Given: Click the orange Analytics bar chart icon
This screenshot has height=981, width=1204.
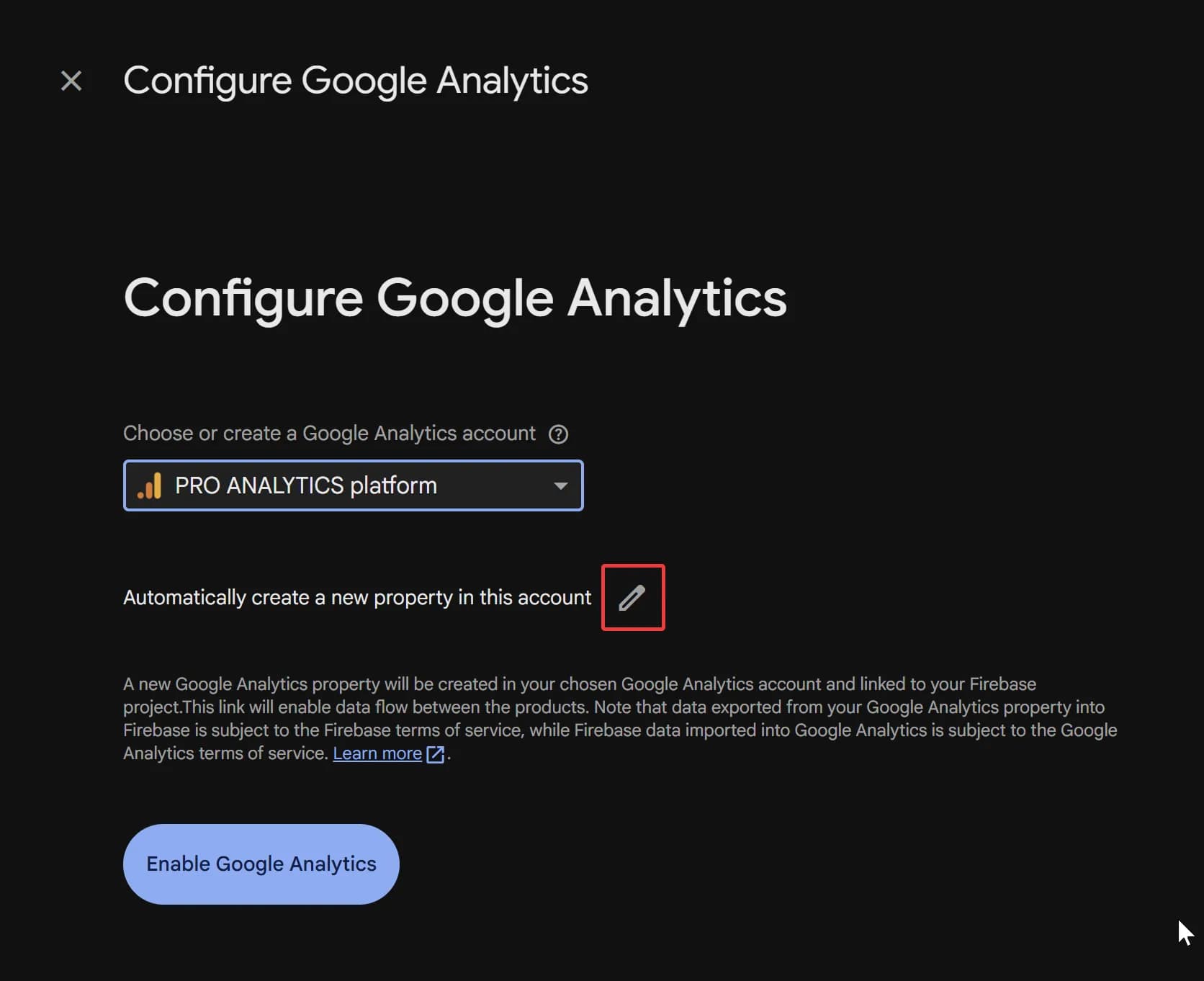Looking at the screenshot, I should click(x=150, y=486).
